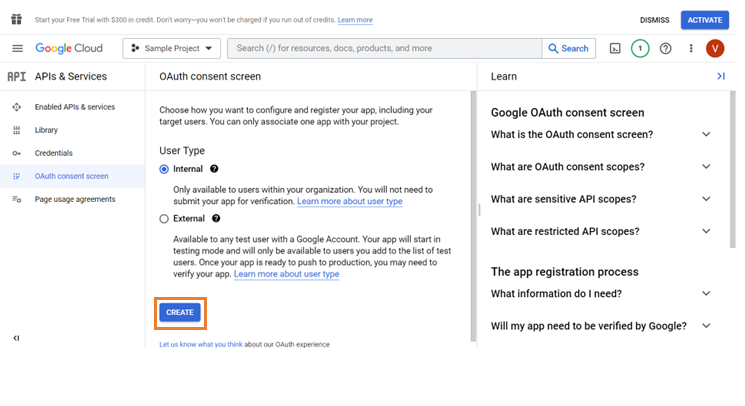
Task: Open the Sample Project selector dropdown
Action: coord(171,48)
